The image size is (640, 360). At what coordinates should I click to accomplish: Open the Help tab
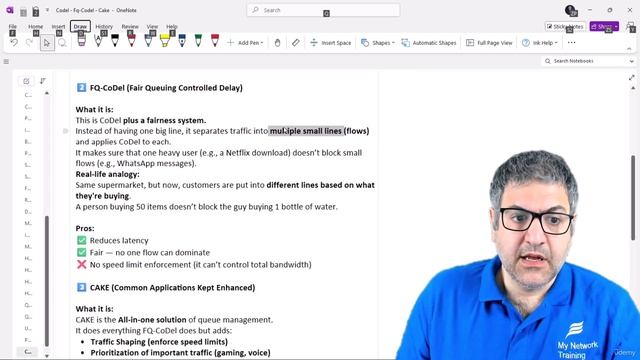172,27
